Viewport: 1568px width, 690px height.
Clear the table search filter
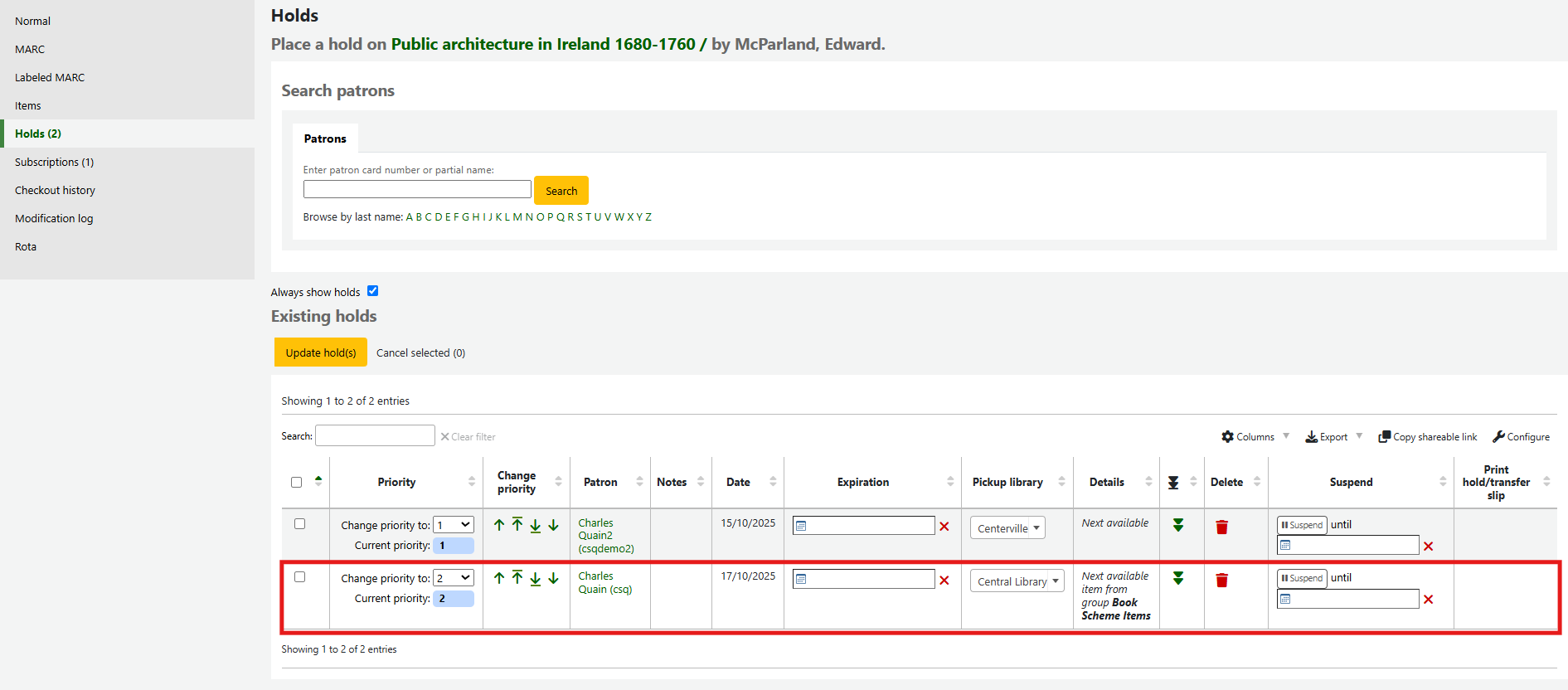[x=468, y=437]
